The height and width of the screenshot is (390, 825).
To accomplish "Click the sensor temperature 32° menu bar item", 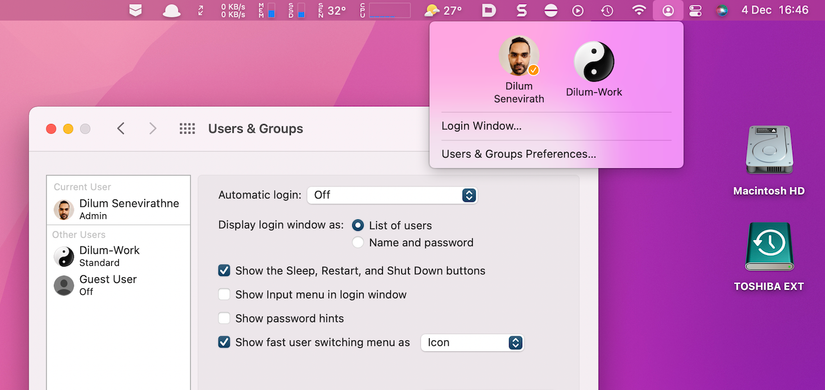I will (x=333, y=11).
